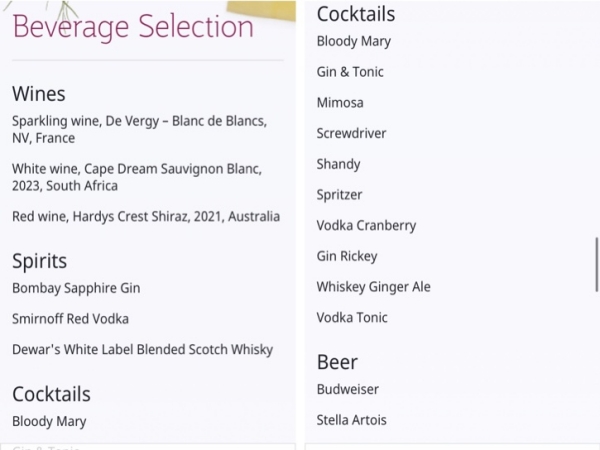Image resolution: width=600 pixels, height=450 pixels.
Task: Select White wine Cape Dream Sauvignon Blanc
Action: pos(137,177)
